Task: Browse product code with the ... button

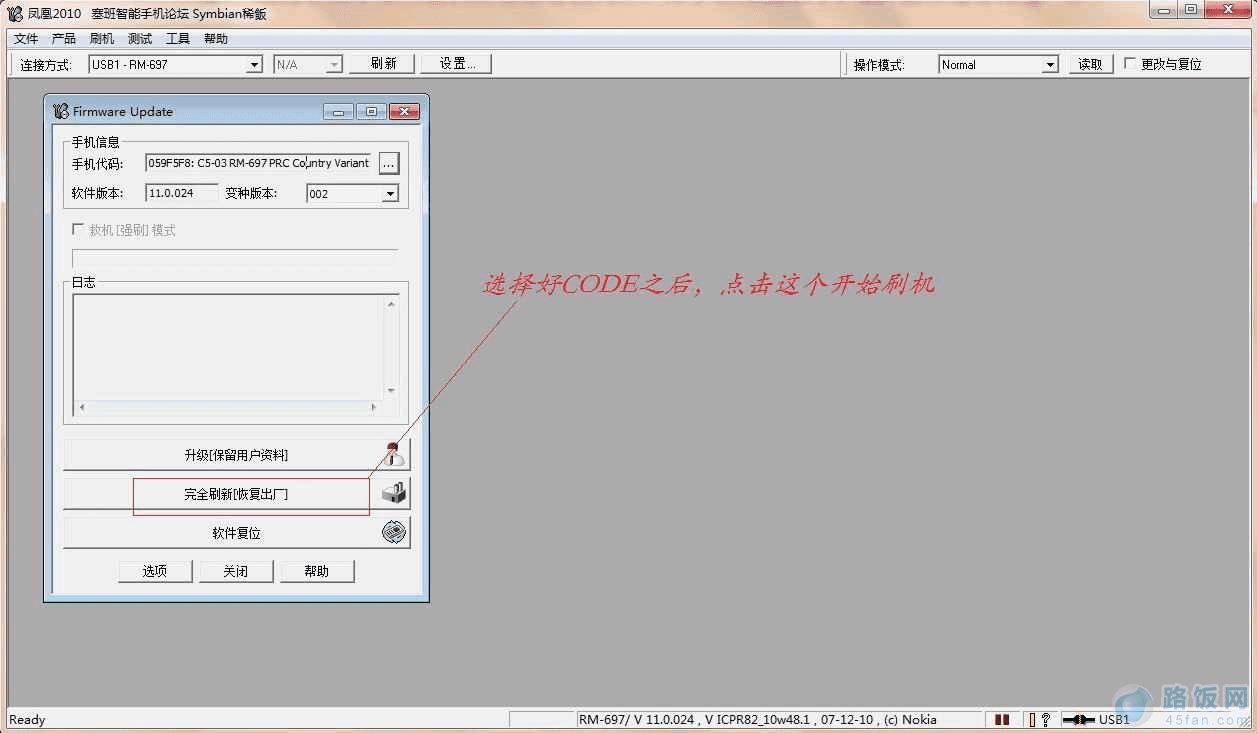Action: pyautogui.click(x=389, y=163)
